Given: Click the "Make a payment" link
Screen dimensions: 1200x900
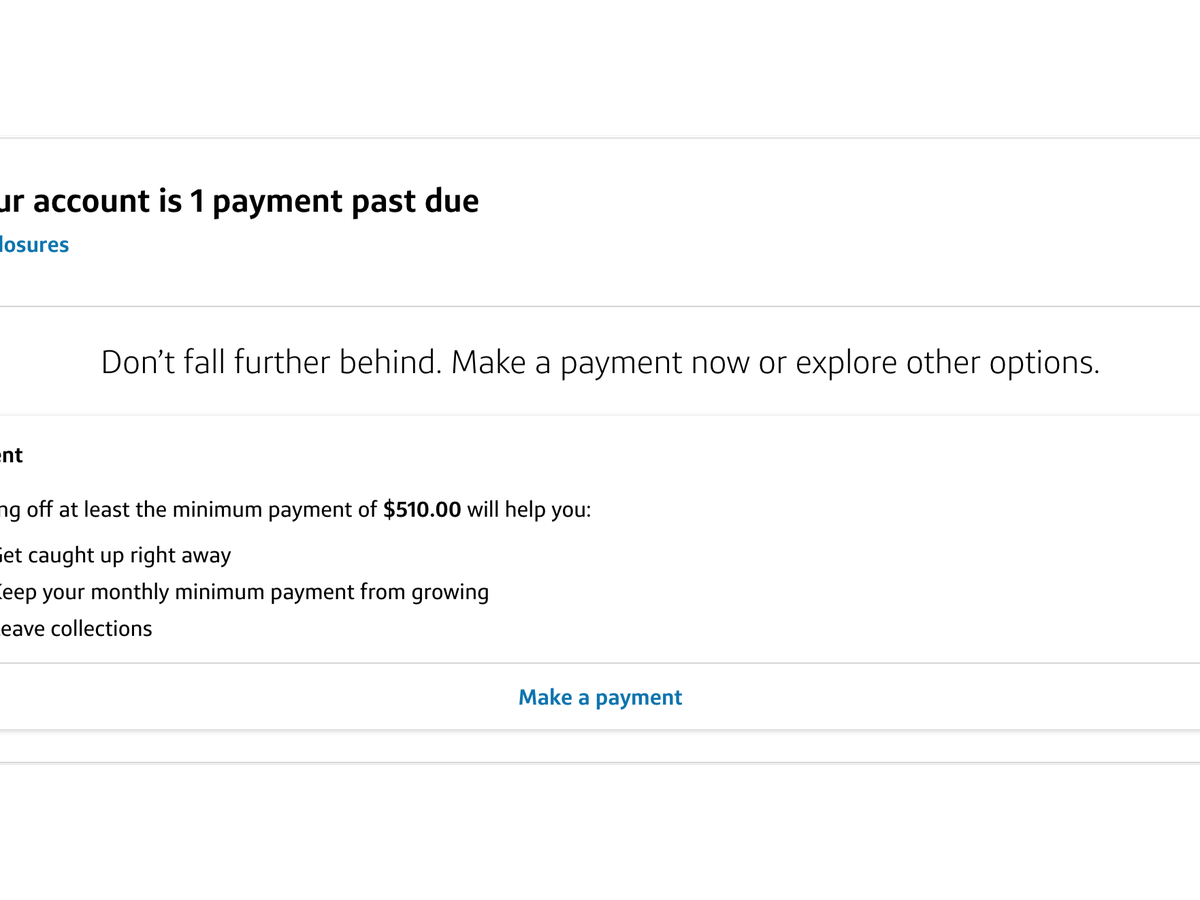Looking at the screenshot, I should click(600, 697).
